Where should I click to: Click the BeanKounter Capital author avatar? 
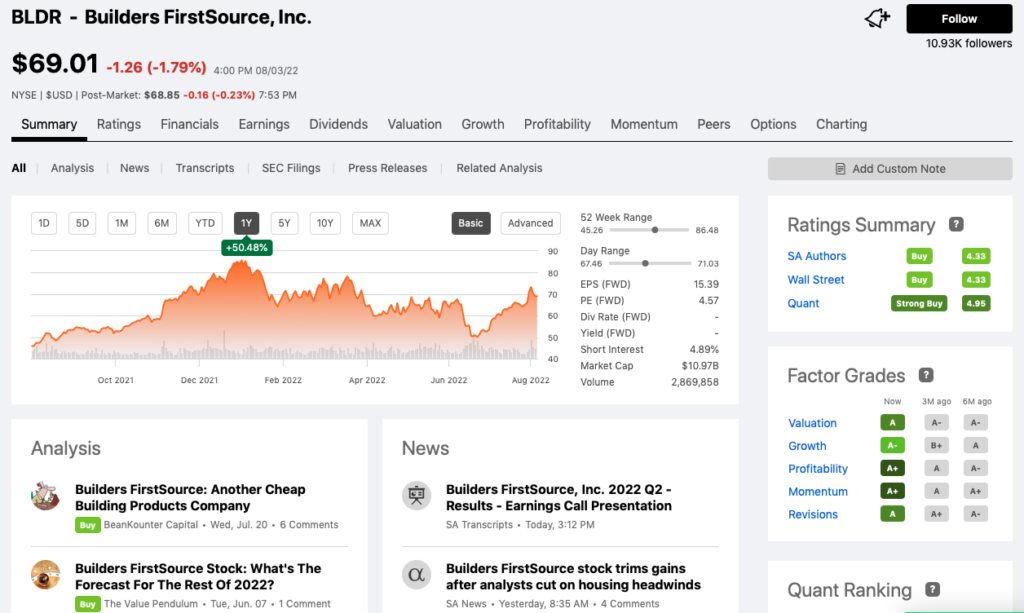[x=45, y=496]
